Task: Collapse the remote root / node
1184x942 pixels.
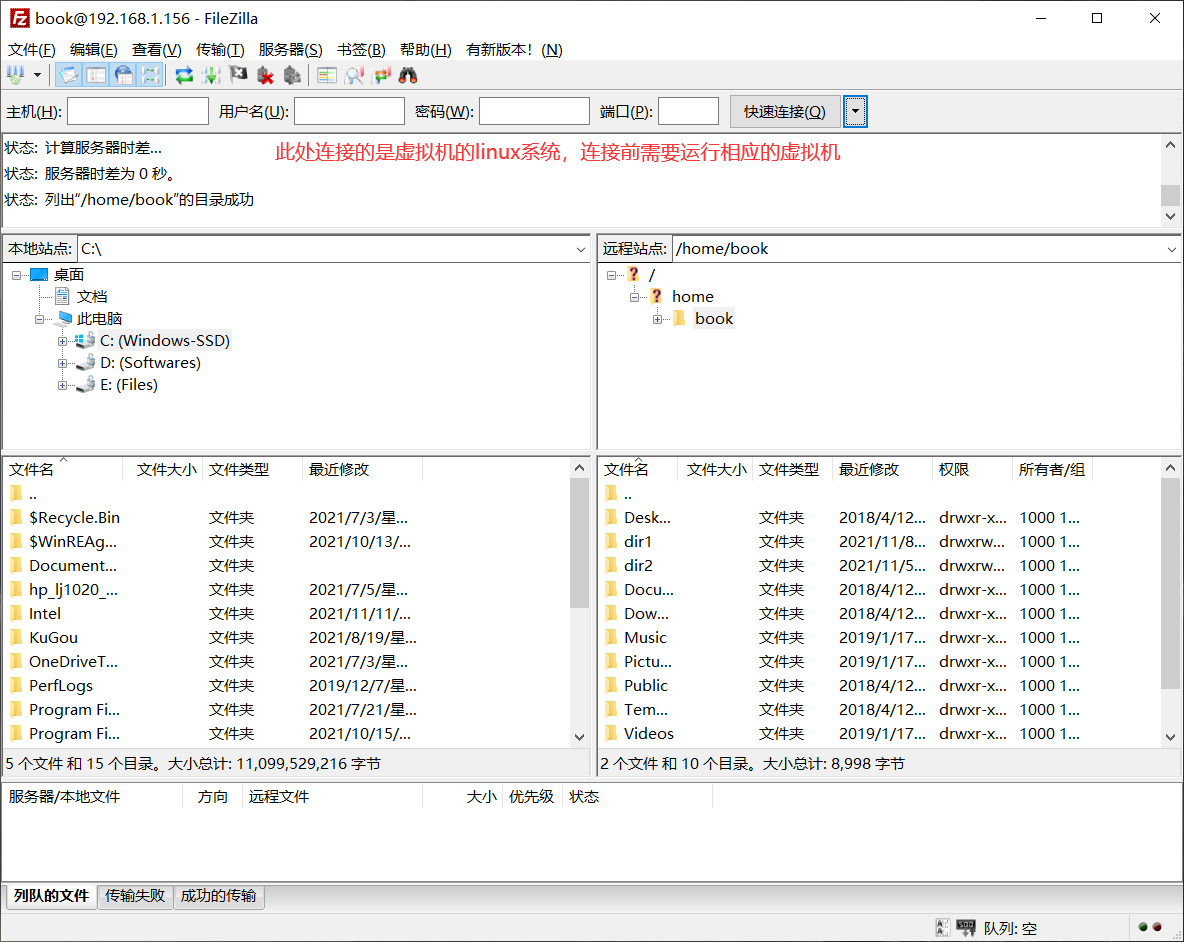Action: [x=612, y=276]
